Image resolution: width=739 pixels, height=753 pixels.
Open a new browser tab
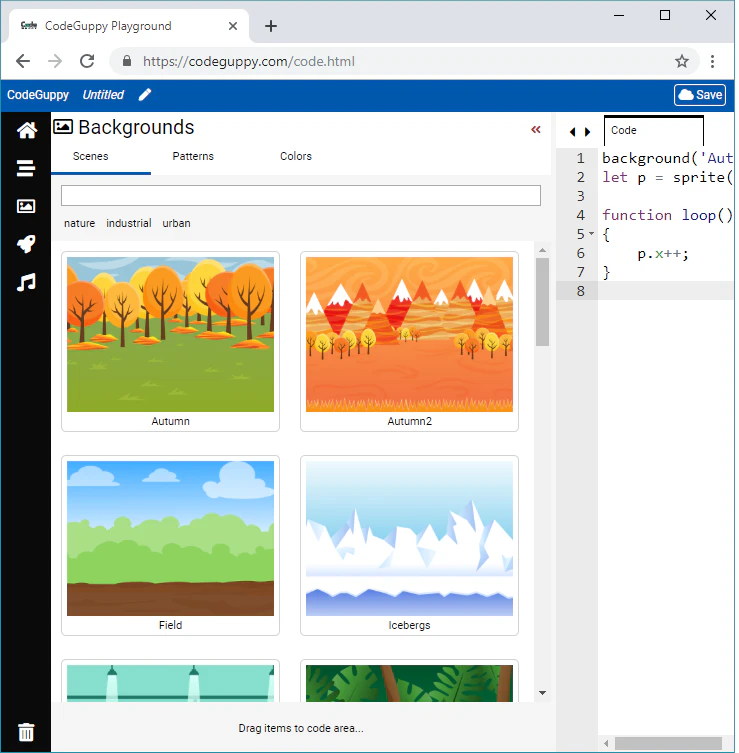[271, 26]
